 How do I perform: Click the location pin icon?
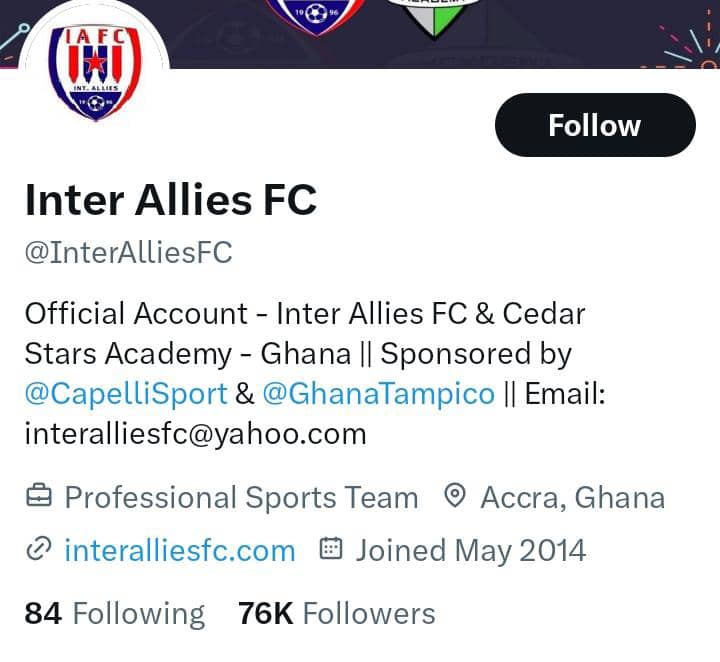click(x=455, y=496)
